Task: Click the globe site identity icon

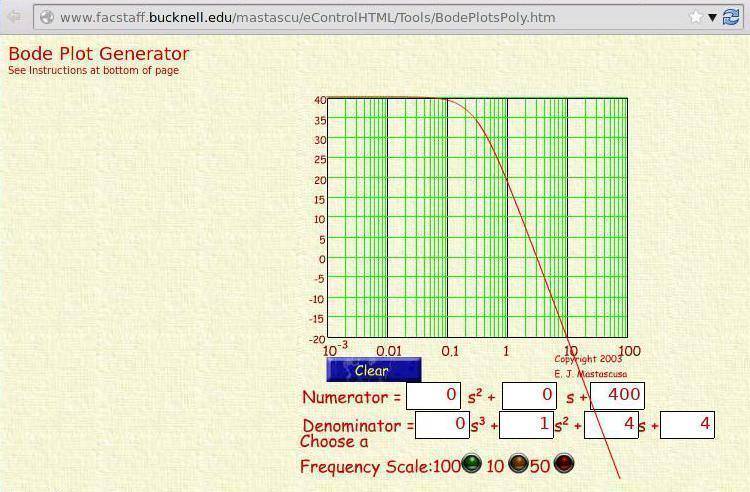Action: [x=46, y=17]
